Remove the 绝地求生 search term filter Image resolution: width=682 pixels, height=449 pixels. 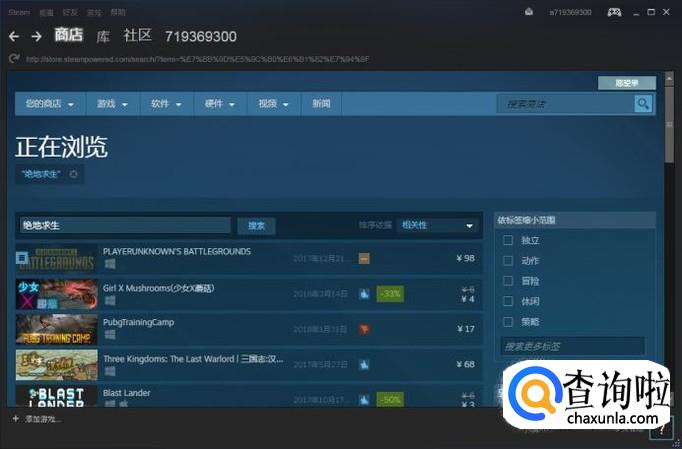pos(74,174)
